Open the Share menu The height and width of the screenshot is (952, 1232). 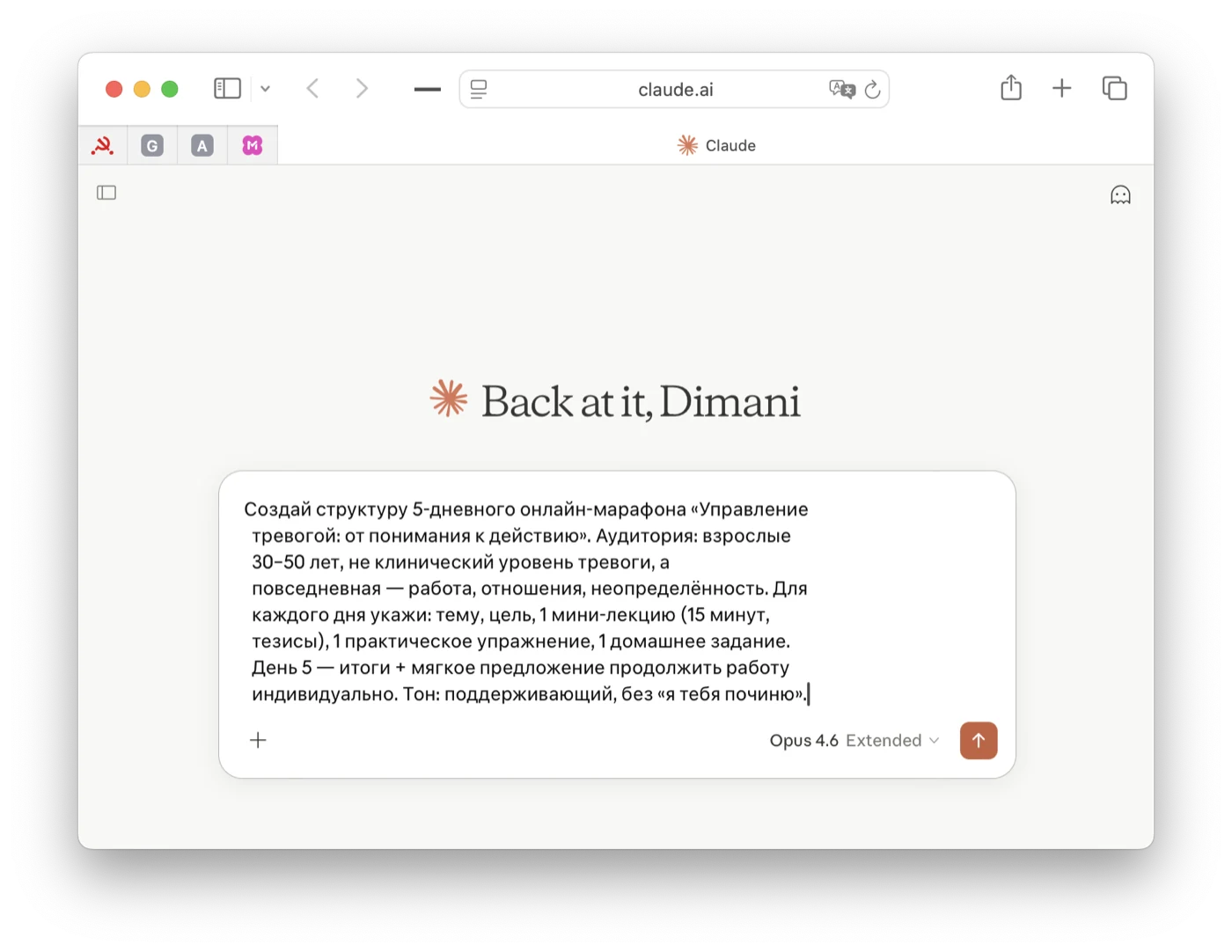click(1011, 87)
